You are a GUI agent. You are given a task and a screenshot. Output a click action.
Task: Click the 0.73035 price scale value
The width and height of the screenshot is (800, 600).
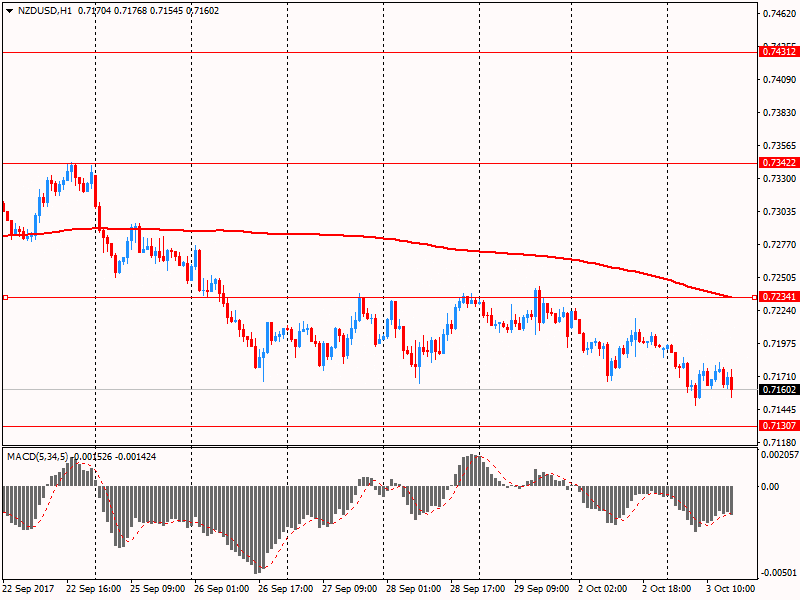(779, 212)
